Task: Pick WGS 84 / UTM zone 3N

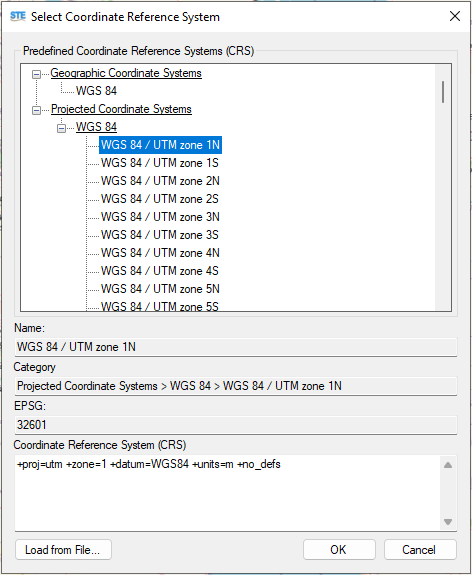Action: (x=160, y=217)
